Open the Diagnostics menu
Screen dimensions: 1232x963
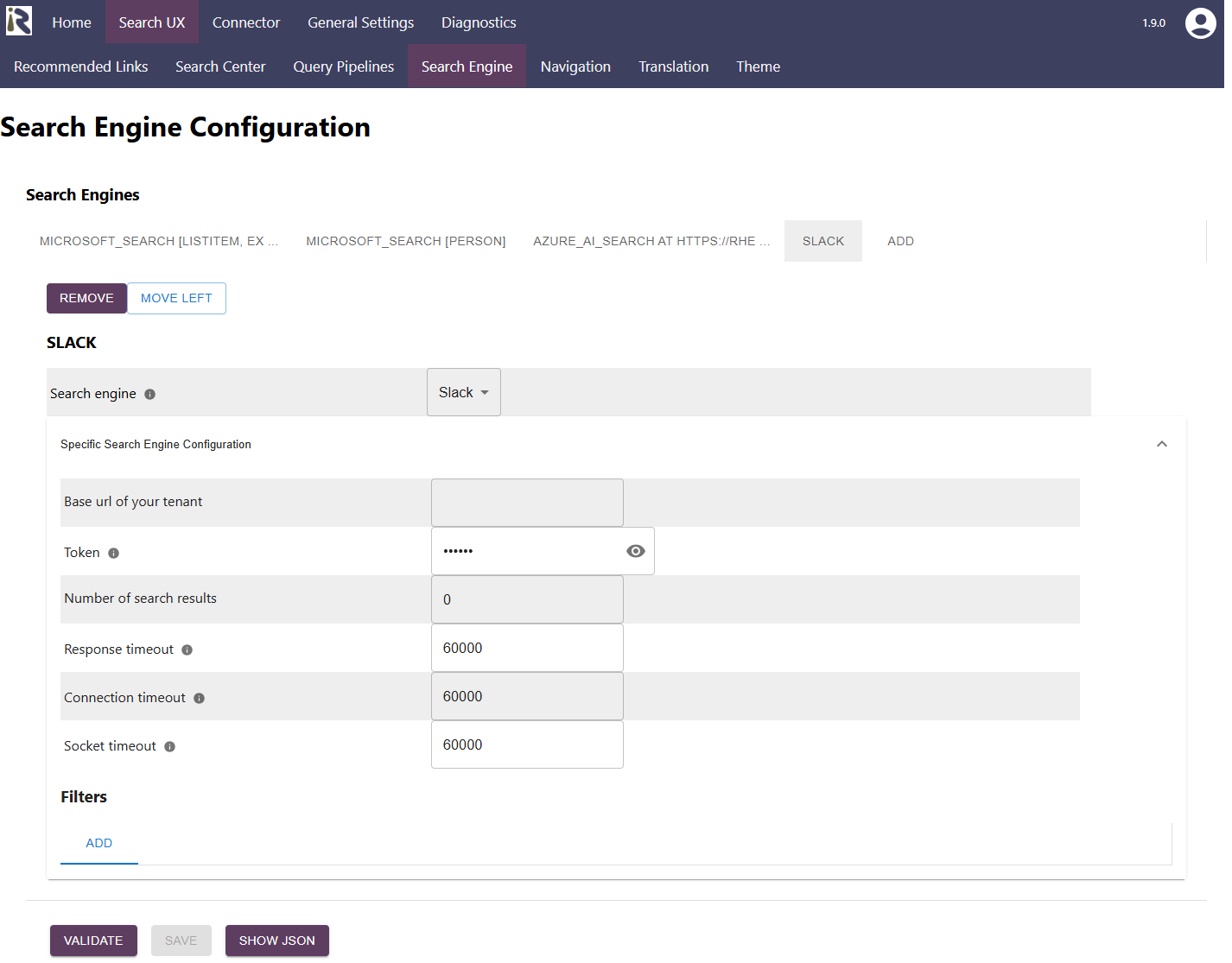click(x=479, y=22)
